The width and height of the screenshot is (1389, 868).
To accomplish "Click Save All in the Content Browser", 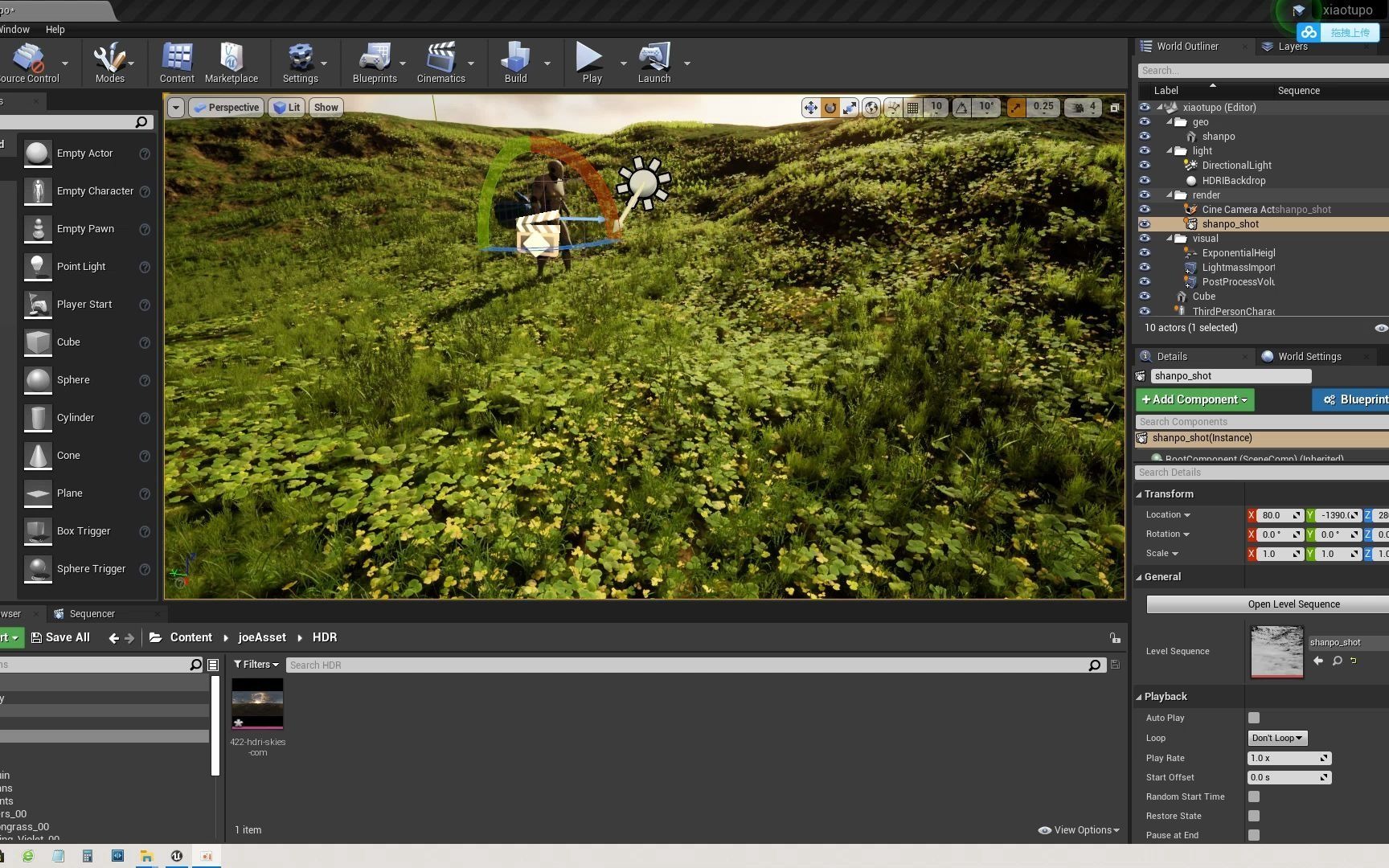I will click(x=61, y=637).
